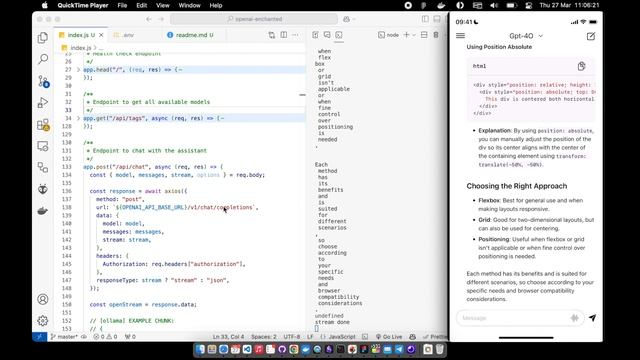Kill the terminal with the trash icon
This screenshot has height=360, width=640.
coord(436,35)
